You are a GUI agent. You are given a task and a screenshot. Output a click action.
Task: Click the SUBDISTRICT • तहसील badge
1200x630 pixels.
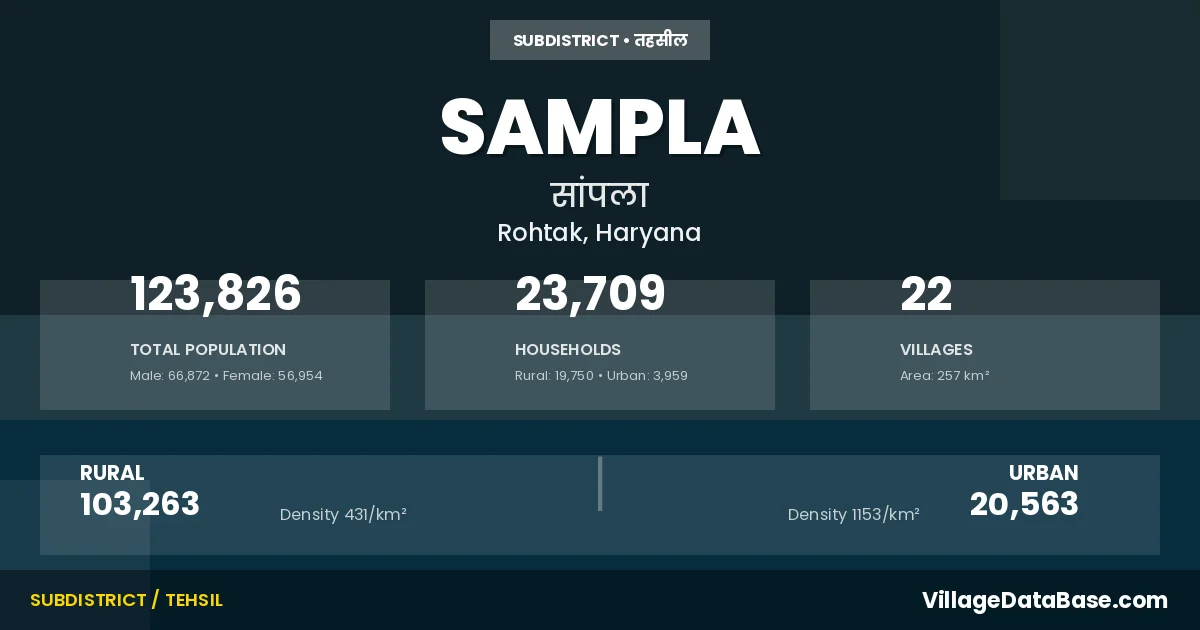click(600, 40)
